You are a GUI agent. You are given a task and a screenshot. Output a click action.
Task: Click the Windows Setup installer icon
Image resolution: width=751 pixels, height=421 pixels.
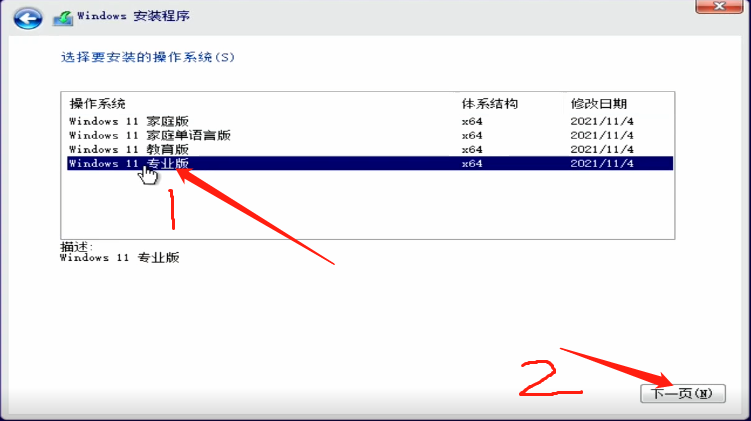(x=63, y=18)
